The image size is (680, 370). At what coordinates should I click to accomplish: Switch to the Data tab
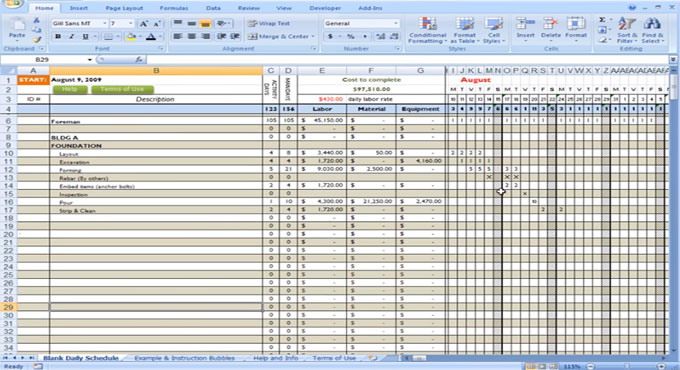213,8
